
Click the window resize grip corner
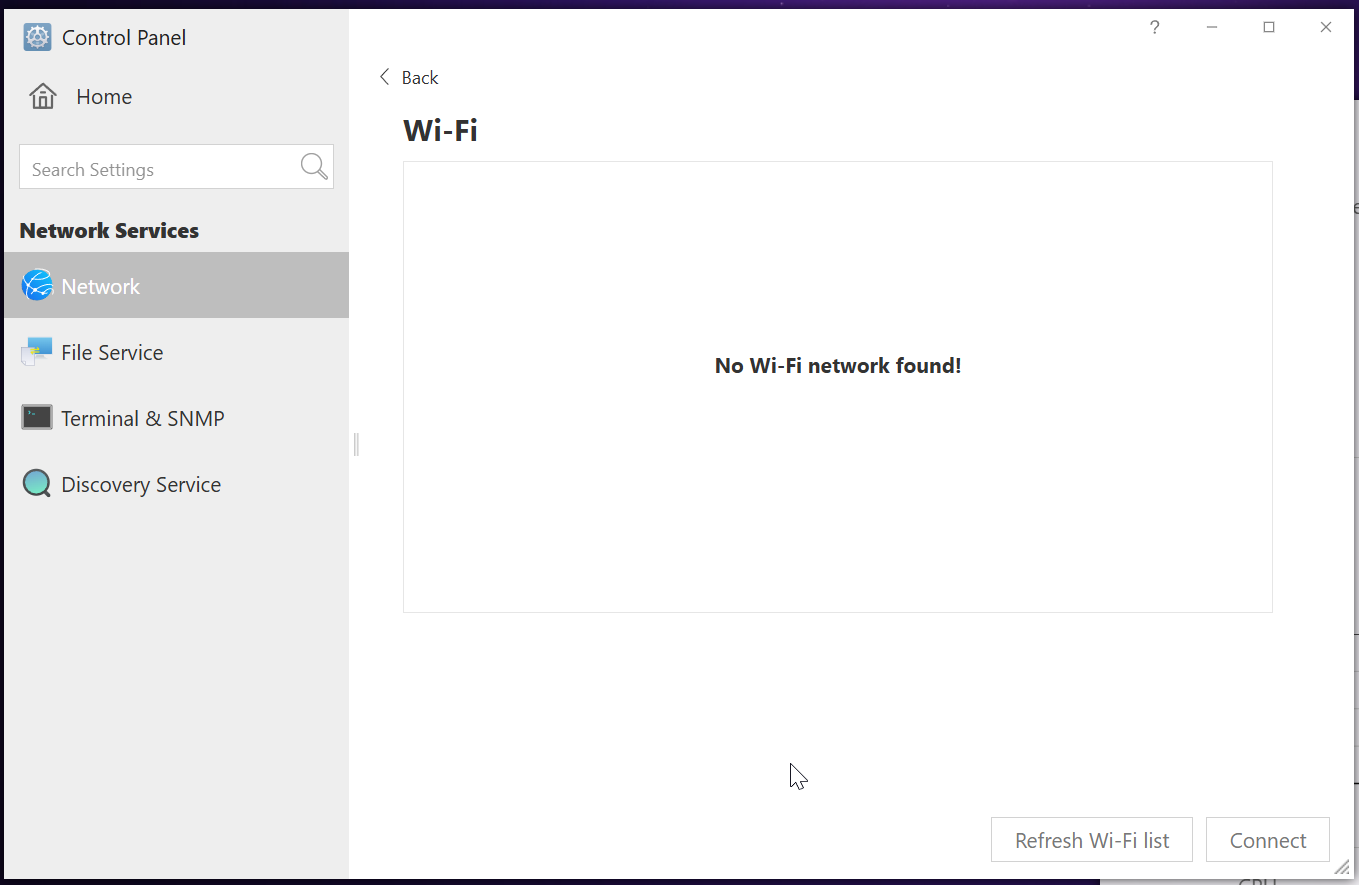click(1342, 868)
